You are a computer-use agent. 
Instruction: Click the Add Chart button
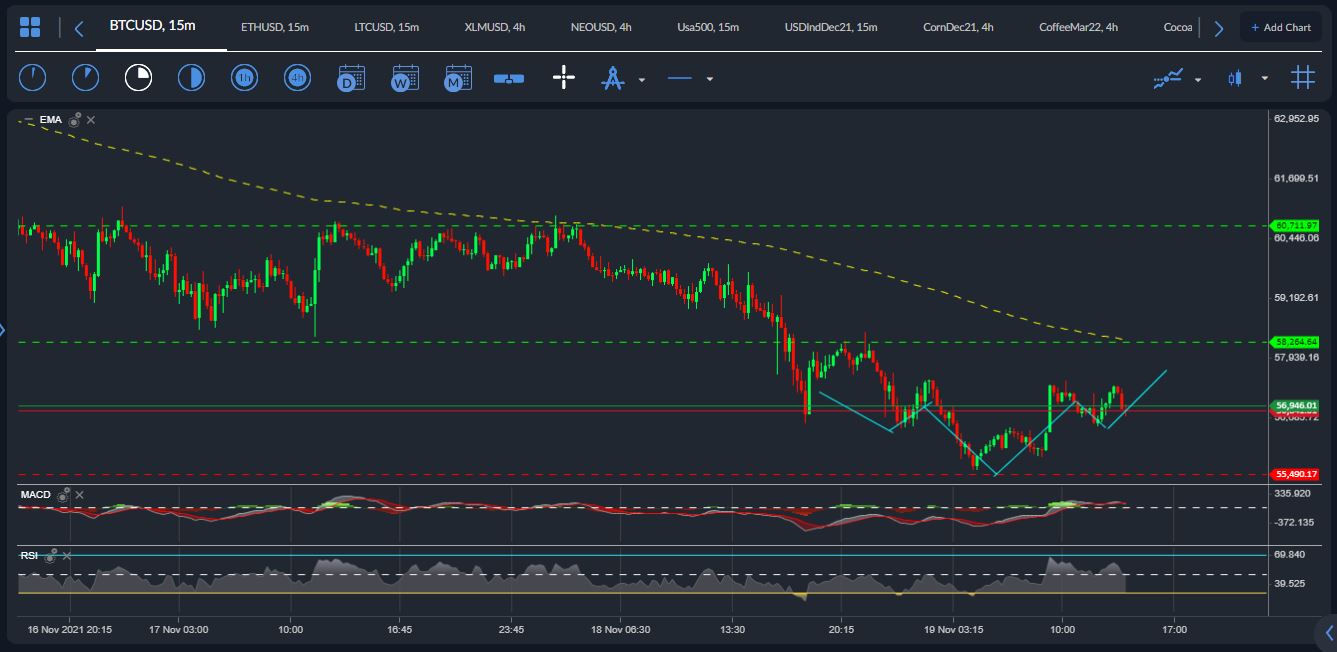(x=1281, y=26)
